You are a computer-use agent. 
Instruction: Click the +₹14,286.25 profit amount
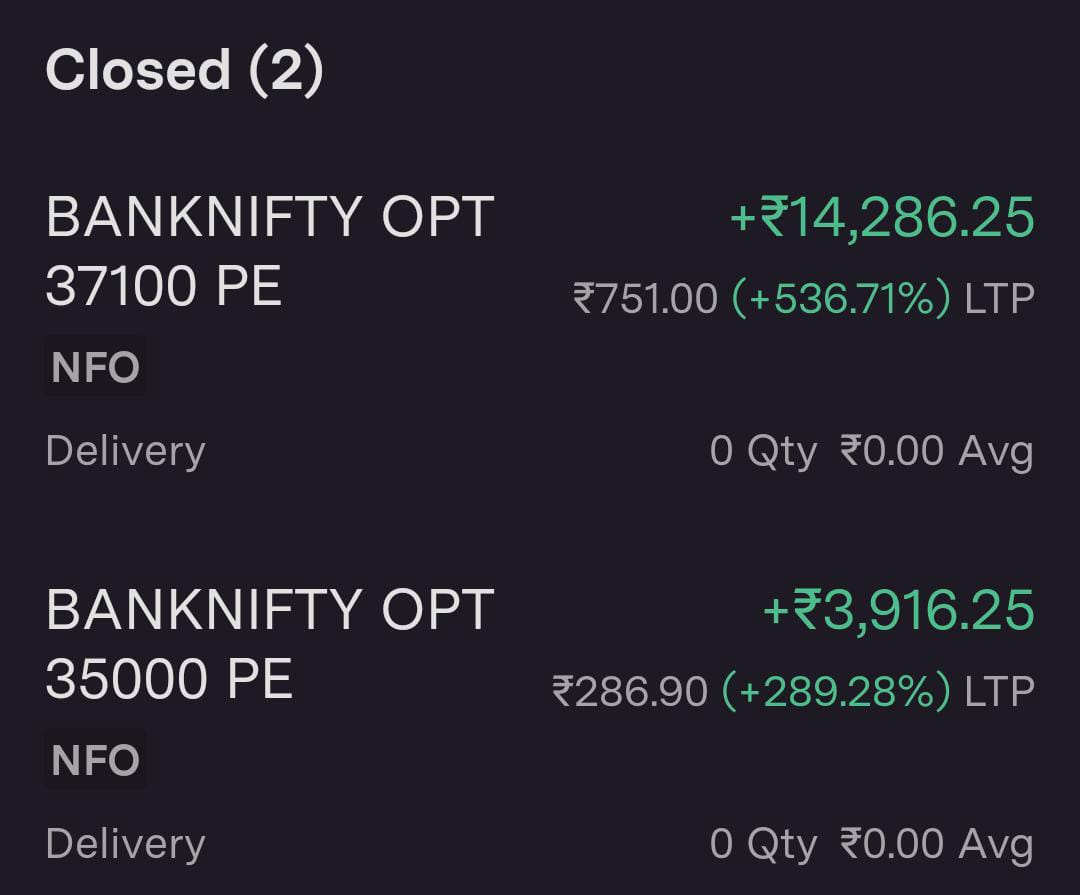coord(882,218)
